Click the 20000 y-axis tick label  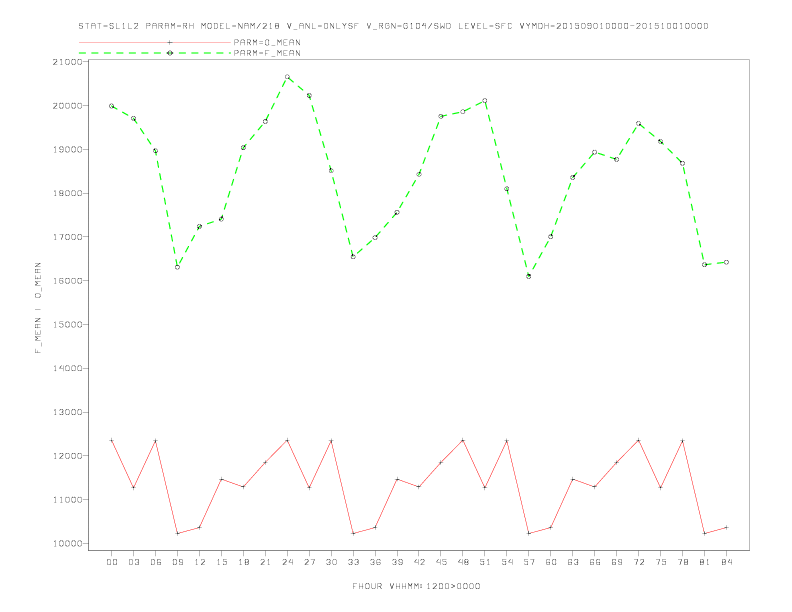(x=67, y=106)
